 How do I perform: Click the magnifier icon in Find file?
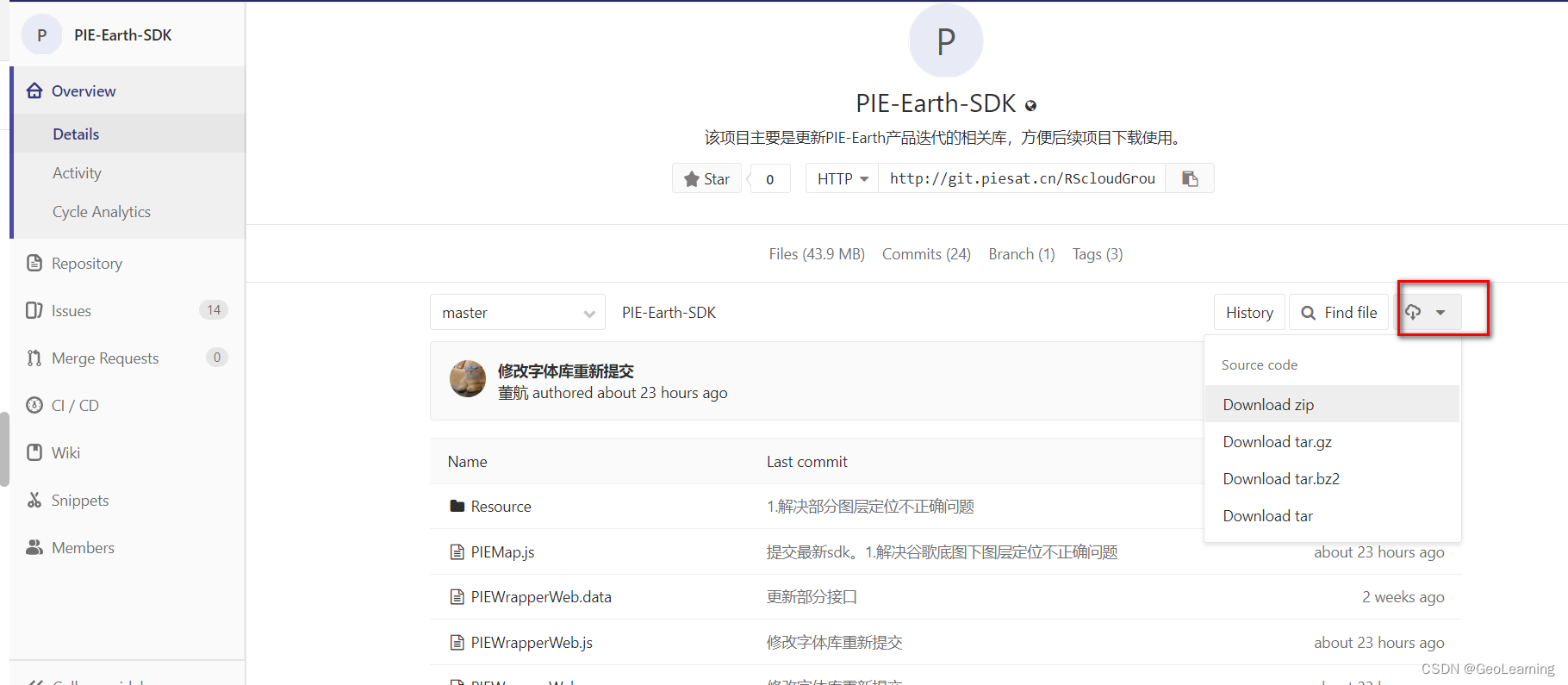(1308, 313)
